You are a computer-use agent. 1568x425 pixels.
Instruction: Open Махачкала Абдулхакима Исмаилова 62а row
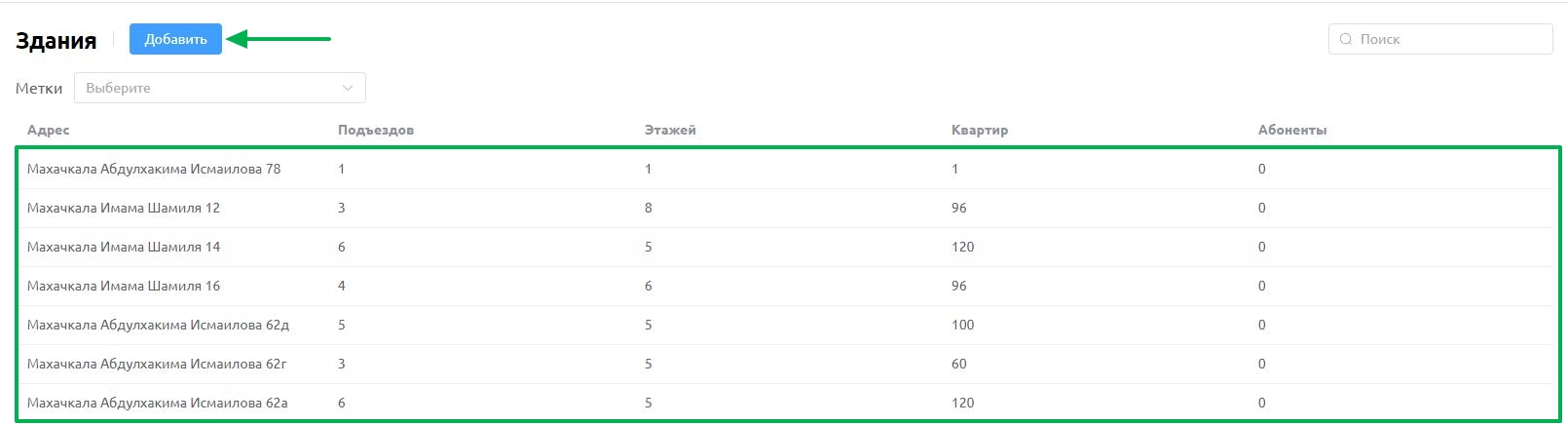click(788, 403)
